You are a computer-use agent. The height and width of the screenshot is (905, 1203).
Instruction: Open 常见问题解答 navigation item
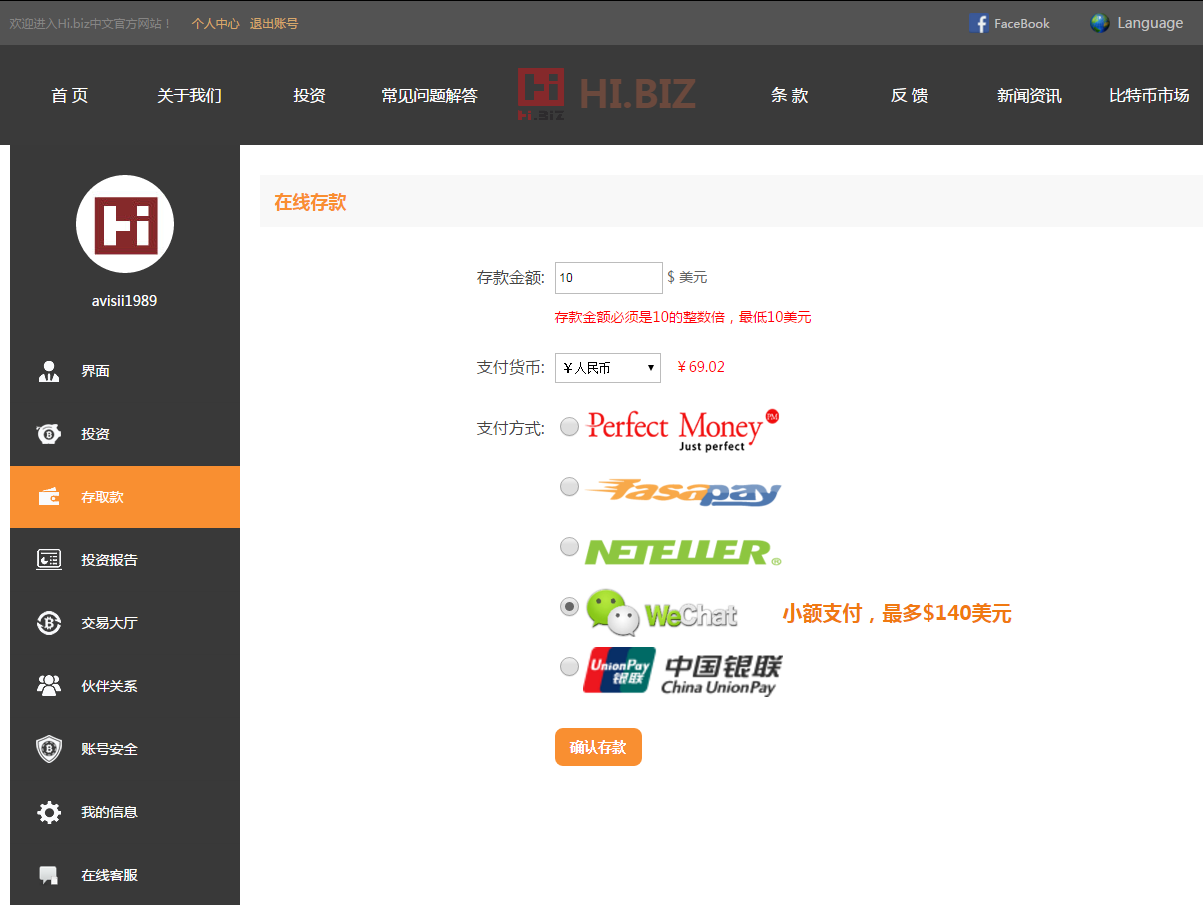coord(429,95)
